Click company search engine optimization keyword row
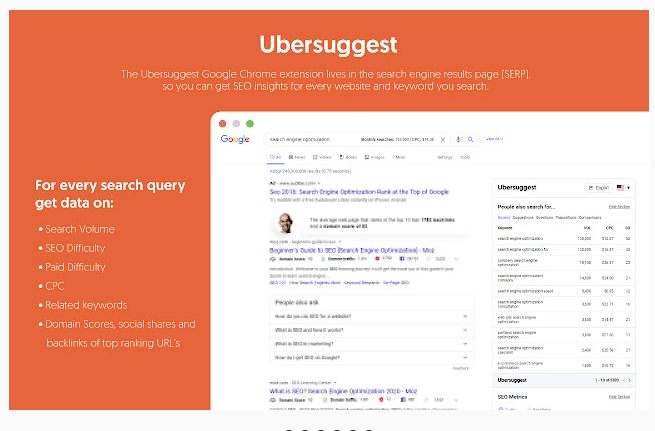The height and width of the screenshot is (431, 655). coord(564,263)
